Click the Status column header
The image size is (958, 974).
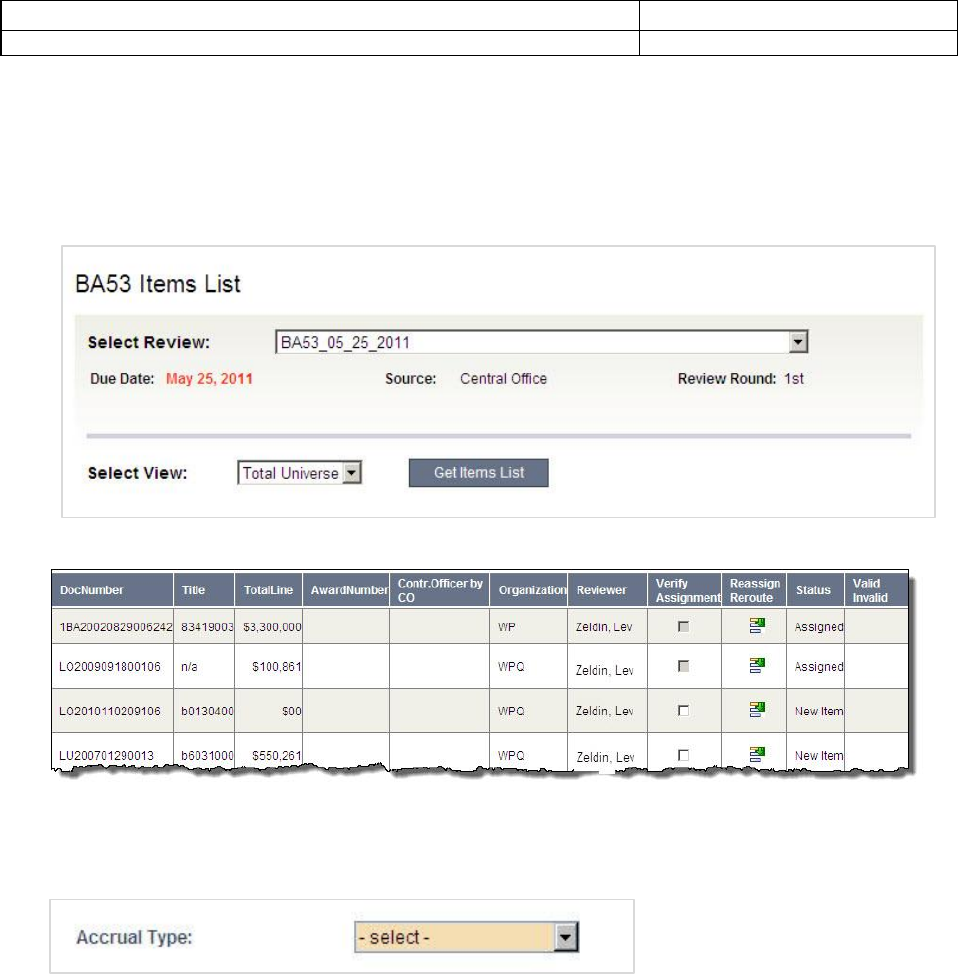(x=813, y=589)
